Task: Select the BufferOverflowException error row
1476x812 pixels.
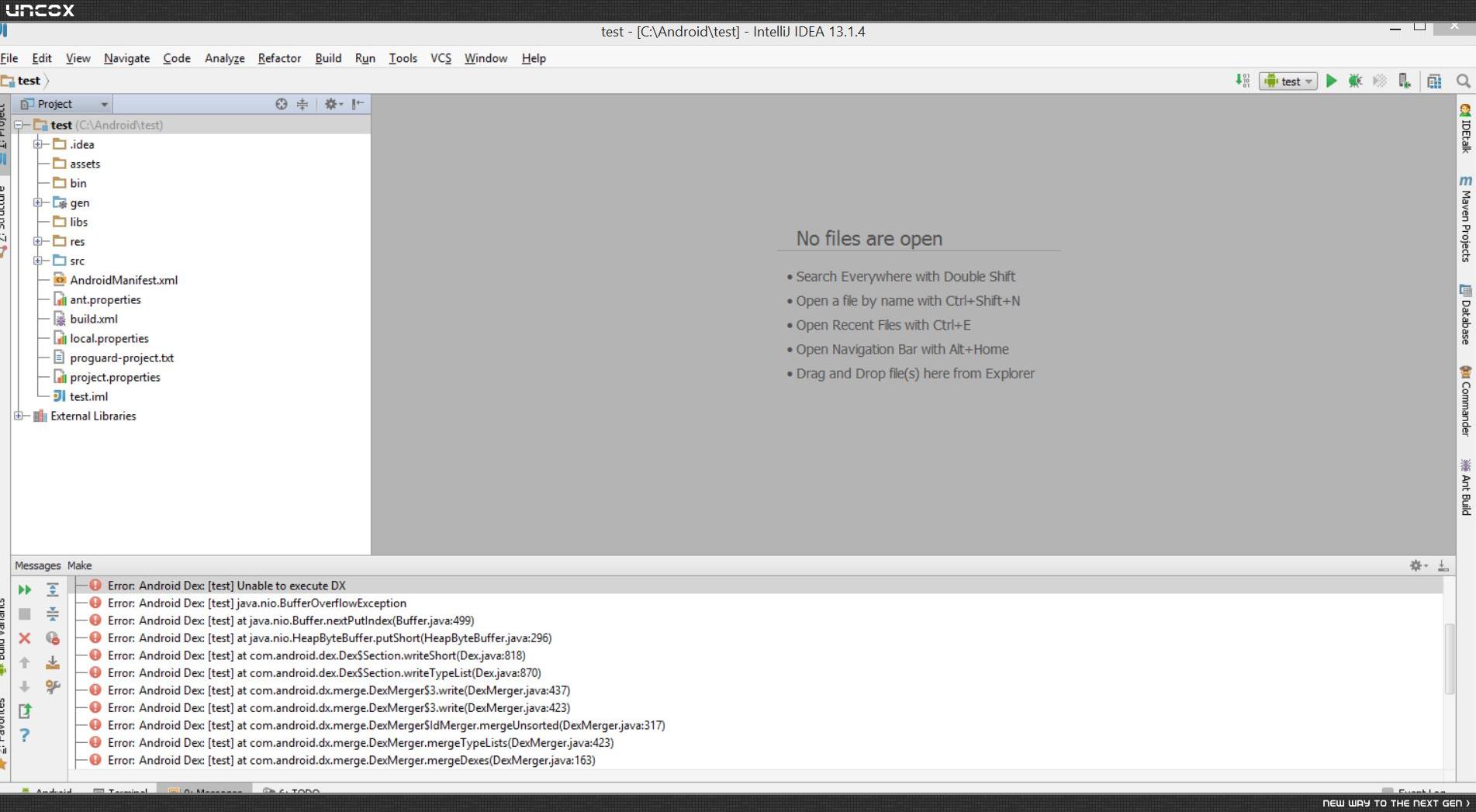Action: (759, 603)
